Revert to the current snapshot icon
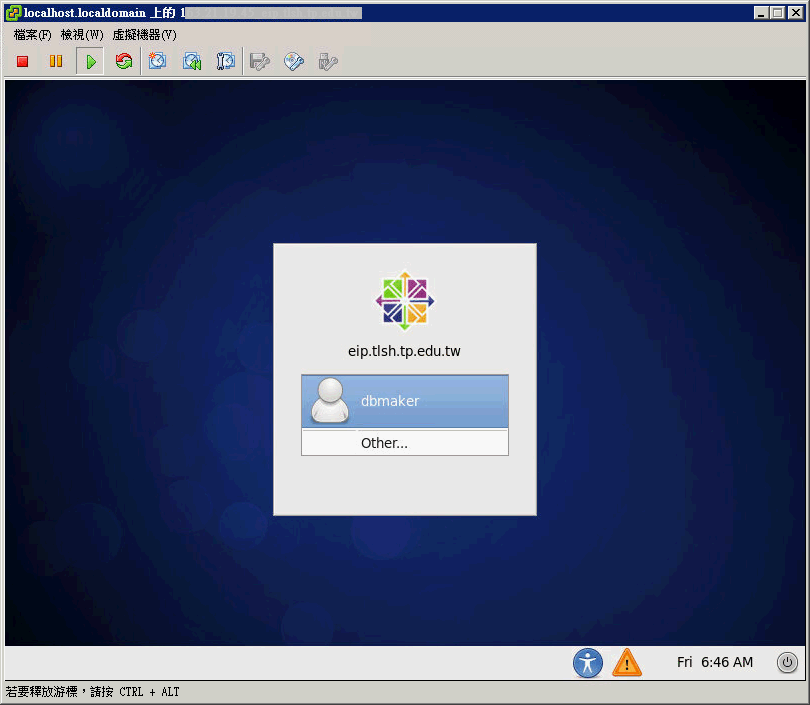This screenshot has height=705, width=810. click(192, 61)
